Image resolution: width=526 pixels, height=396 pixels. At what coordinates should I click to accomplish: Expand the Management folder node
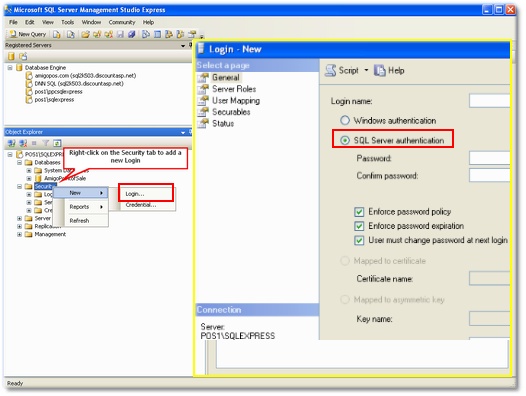pyautogui.click(x=19, y=234)
